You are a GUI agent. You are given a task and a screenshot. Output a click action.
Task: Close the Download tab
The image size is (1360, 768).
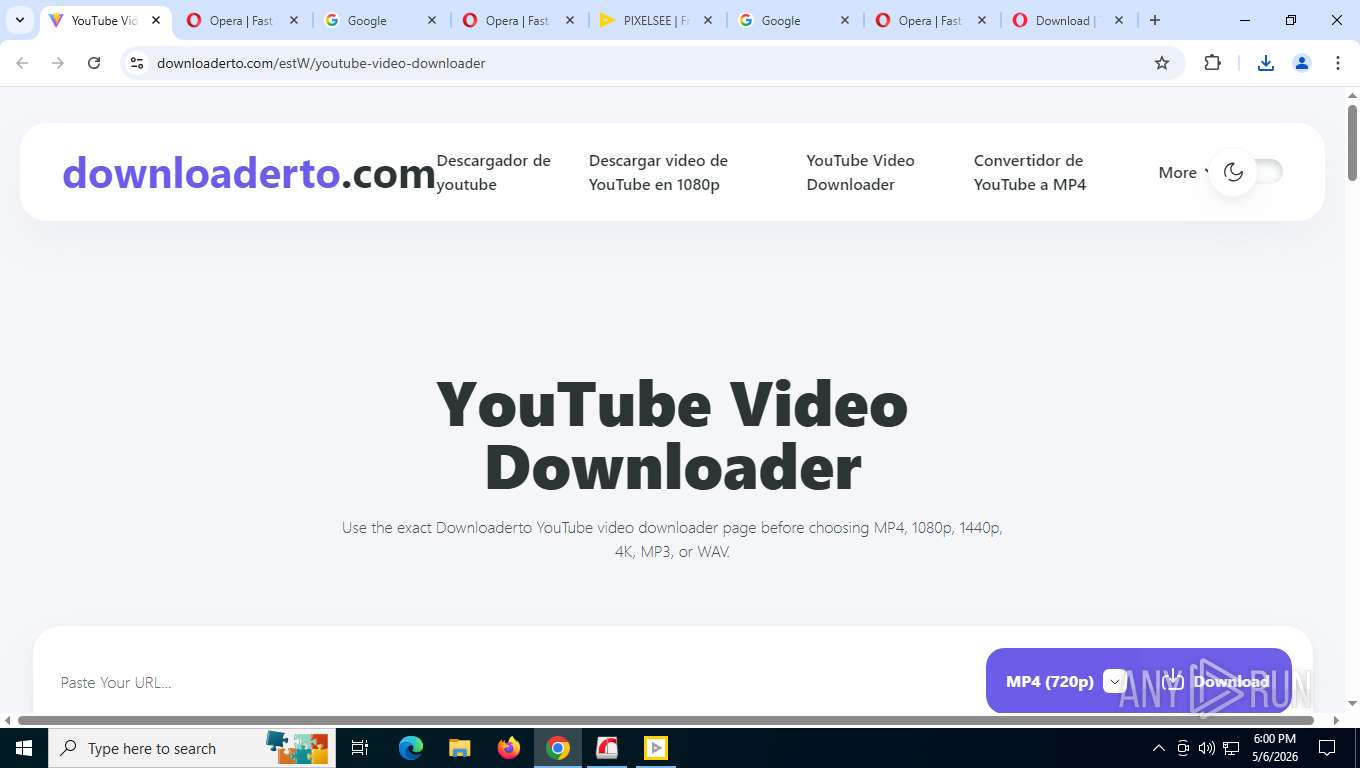coord(1119,20)
